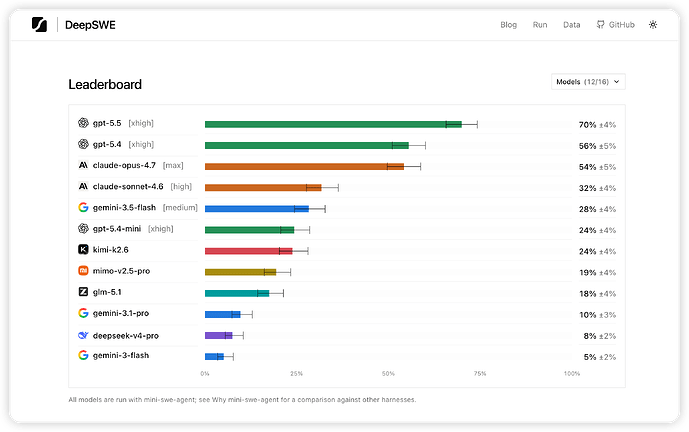
Task: Open the Data page
Action: [572, 25]
